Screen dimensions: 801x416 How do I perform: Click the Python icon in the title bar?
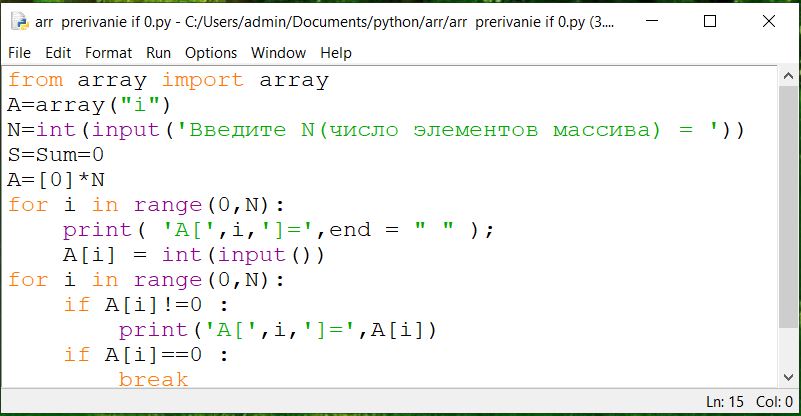point(20,21)
